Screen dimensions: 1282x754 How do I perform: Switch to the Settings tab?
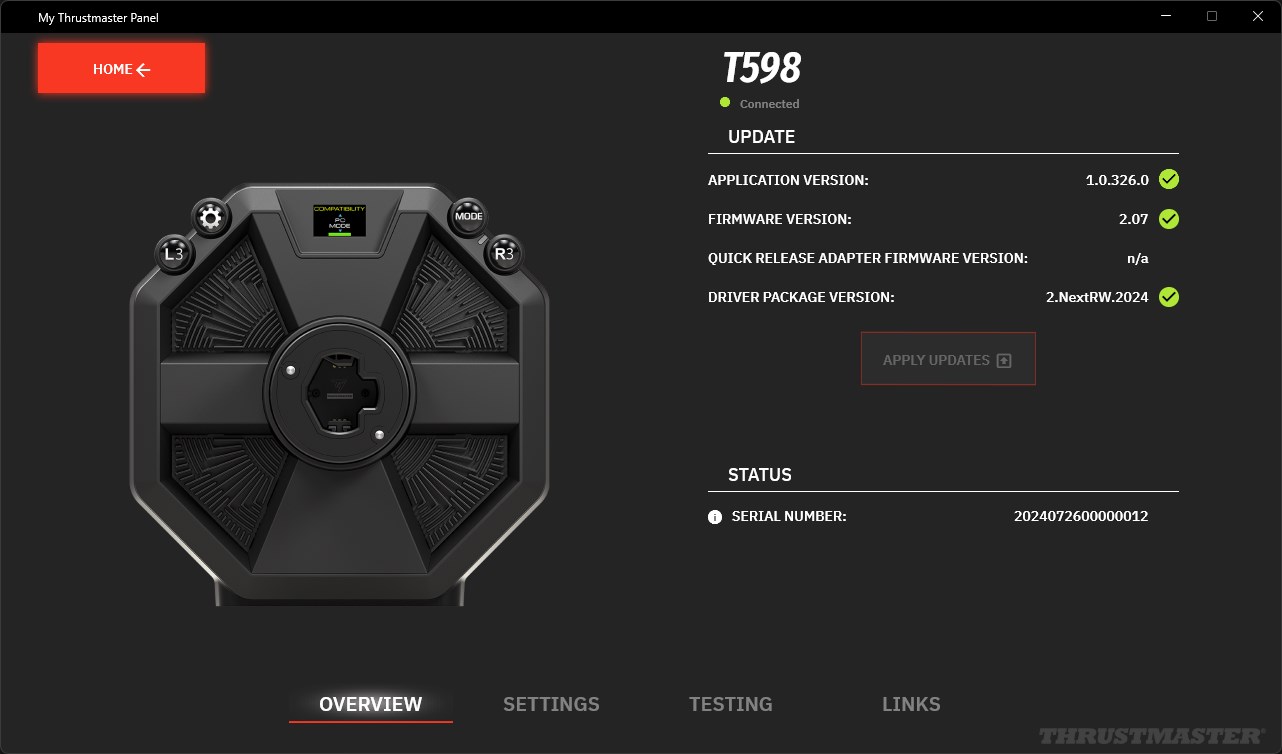(551, 704)
